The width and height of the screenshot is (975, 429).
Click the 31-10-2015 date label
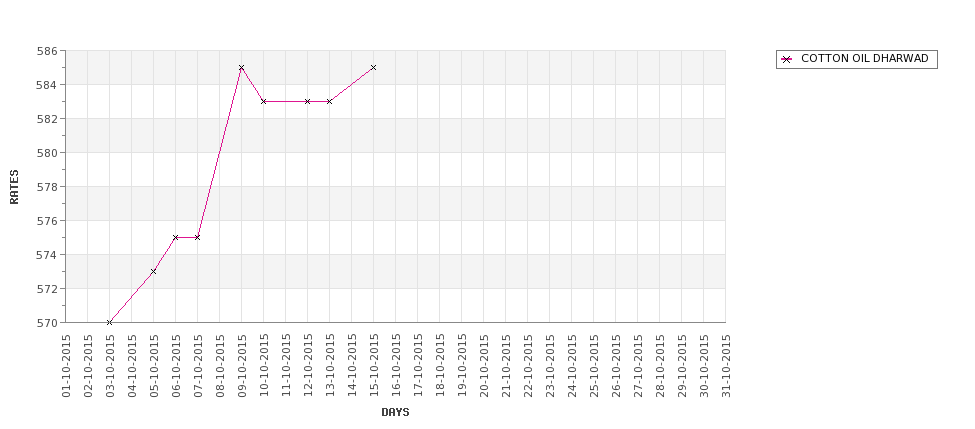click(726, 366)
